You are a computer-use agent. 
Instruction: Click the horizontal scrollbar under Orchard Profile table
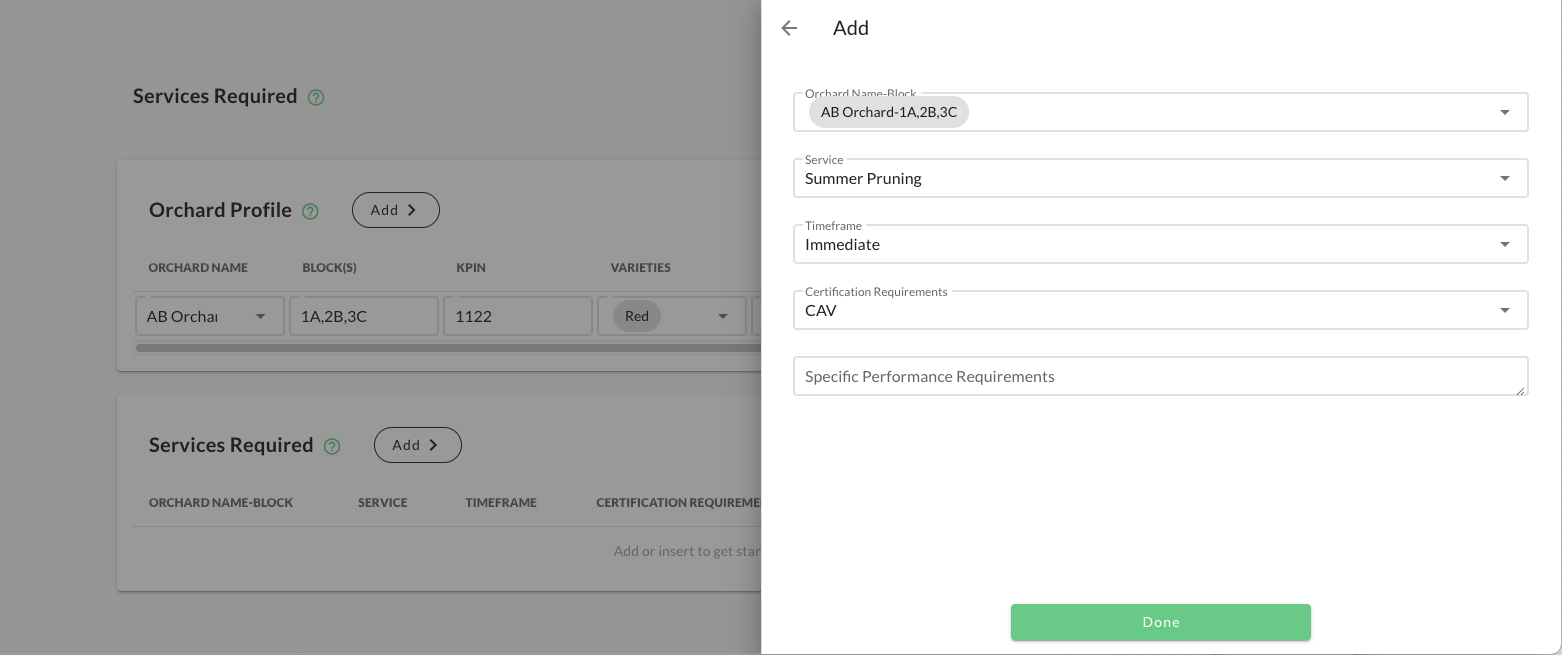coord(448,348)
